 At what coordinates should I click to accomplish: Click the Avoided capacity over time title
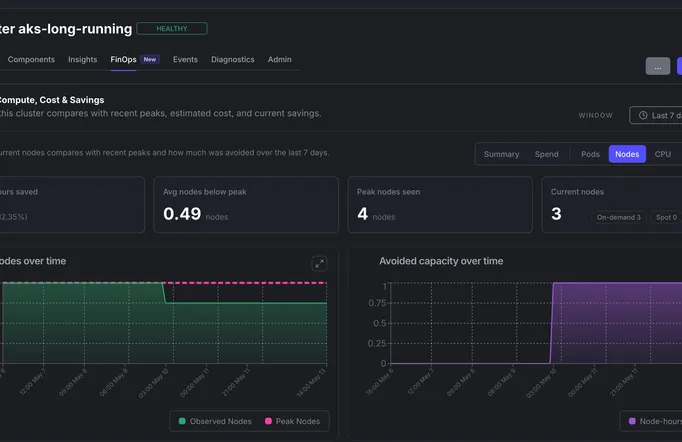[441, 261]
